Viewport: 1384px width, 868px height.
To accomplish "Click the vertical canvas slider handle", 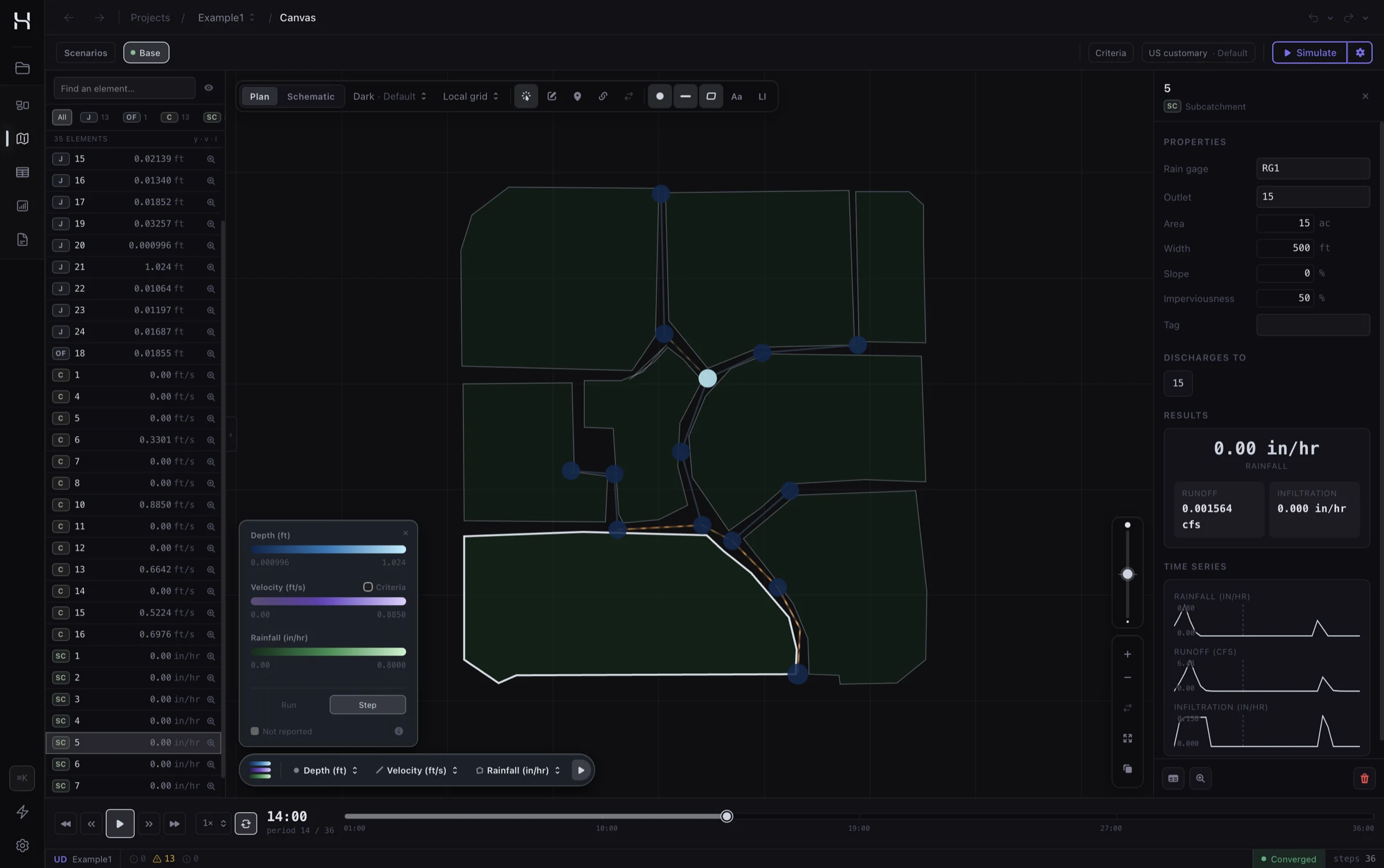I will pyautogui.click(x=1127, y=574).
